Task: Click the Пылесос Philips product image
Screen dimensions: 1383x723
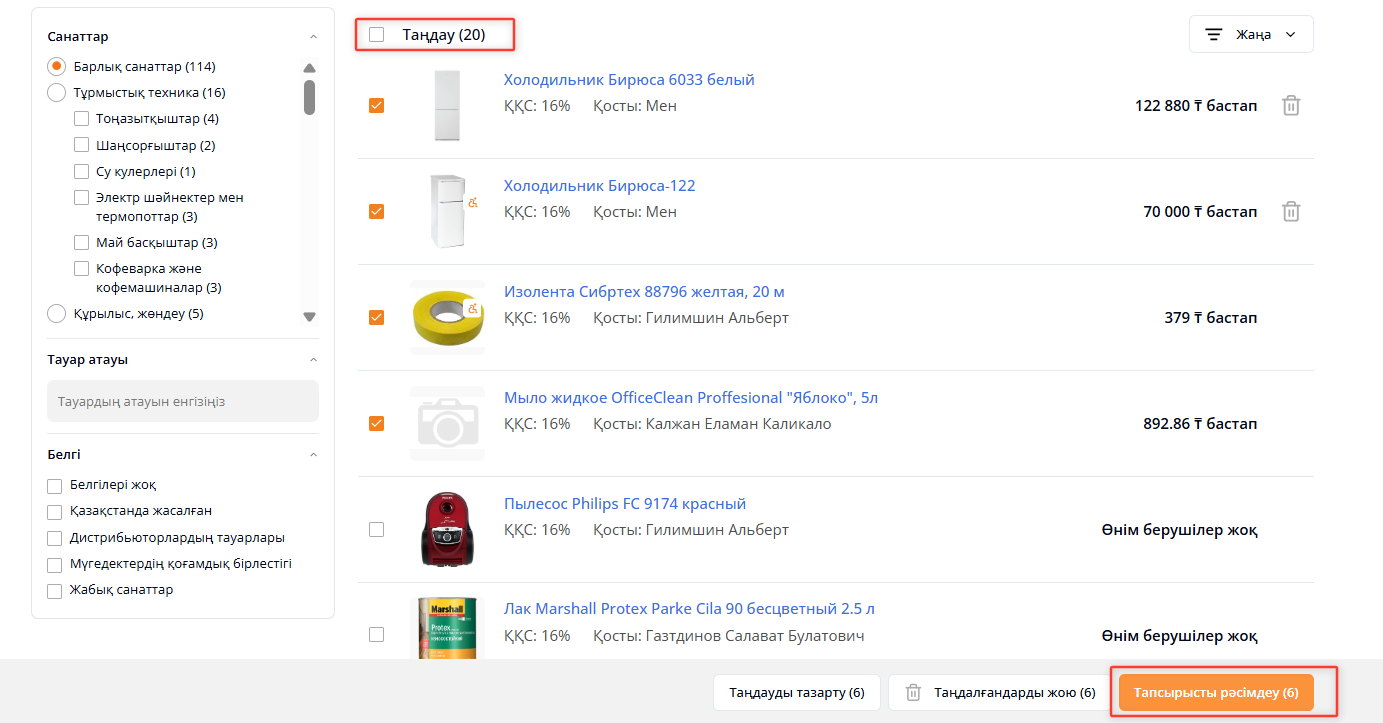Action: pos(447,529)
